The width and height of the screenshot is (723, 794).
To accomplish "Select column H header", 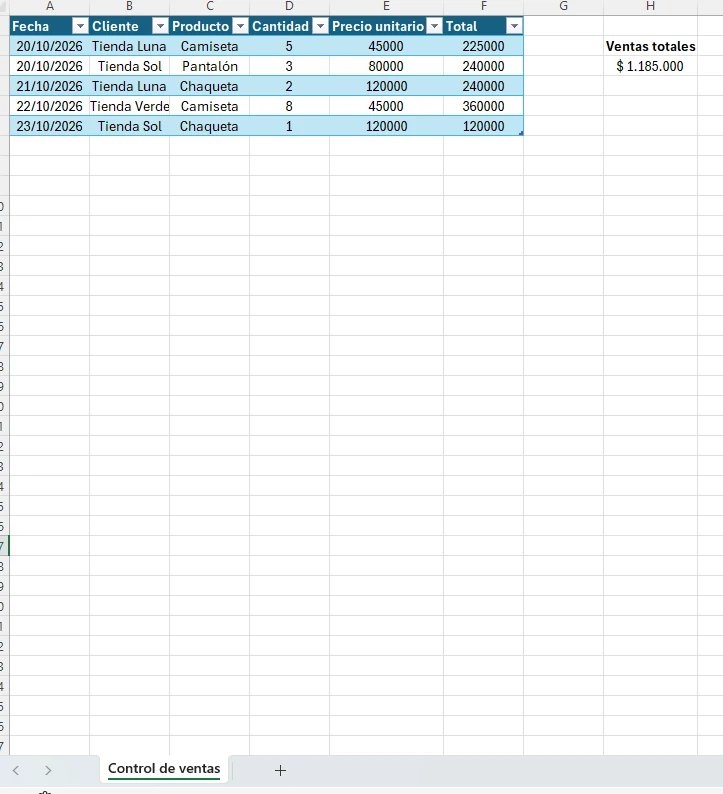I will click(651, 6).
